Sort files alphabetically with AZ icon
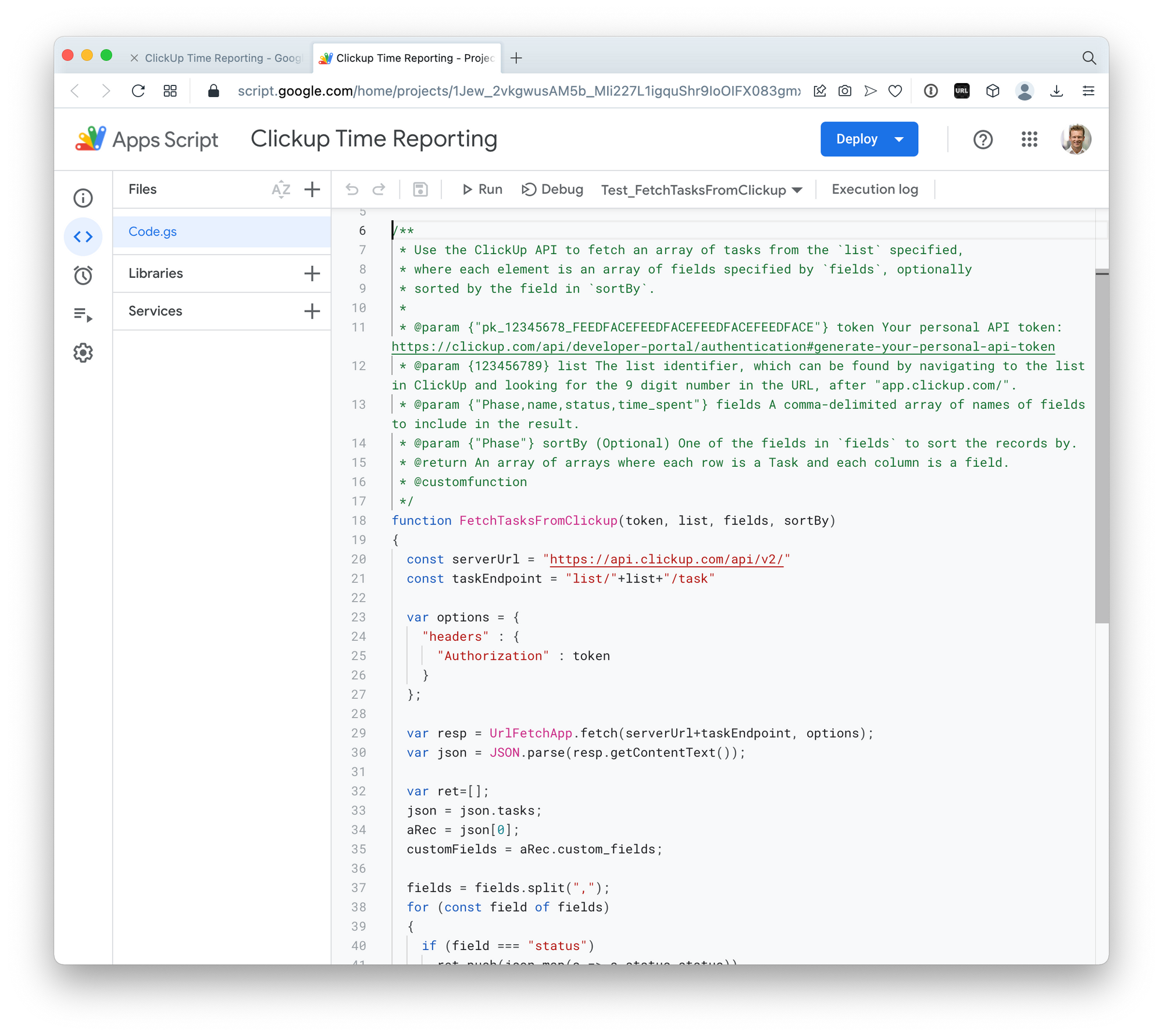This screenshot has width=1163, height=1036. (281, 190)
